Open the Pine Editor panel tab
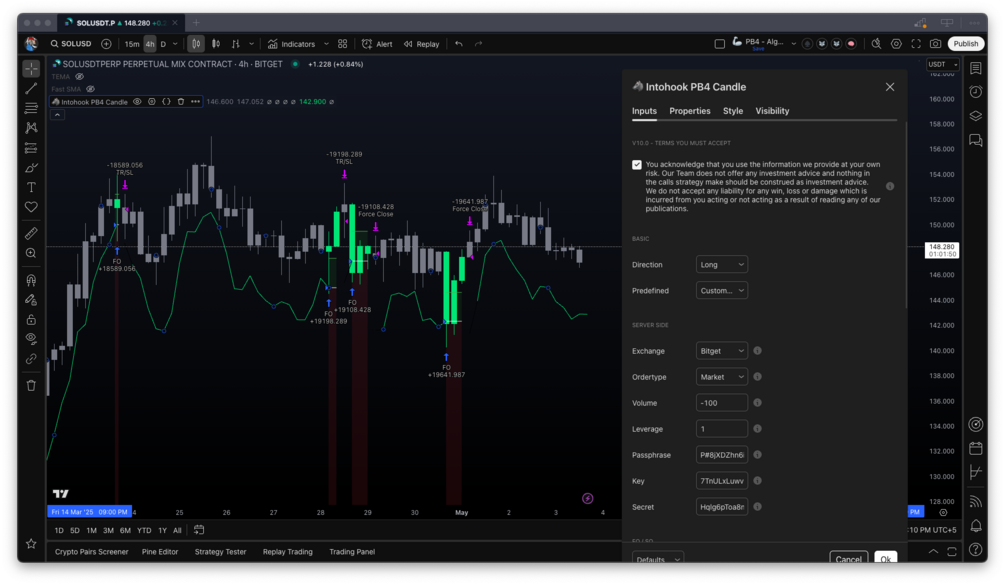This screenshot has width=1005, height=584. 160,551
